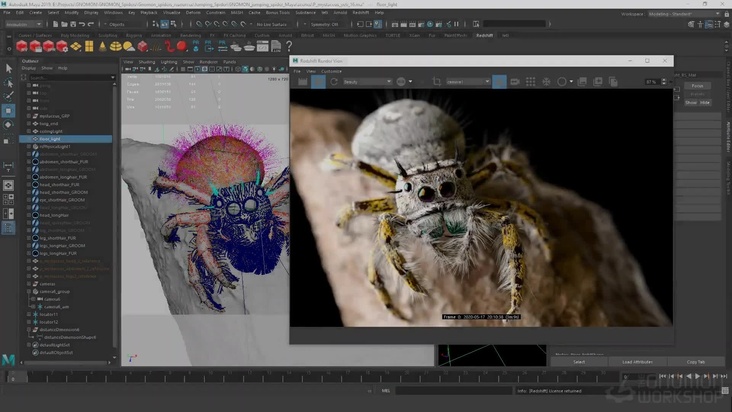The width and height of the screenshot is (732, 412).
Task: Click the save scene disk icon
Action: point(73,24)
